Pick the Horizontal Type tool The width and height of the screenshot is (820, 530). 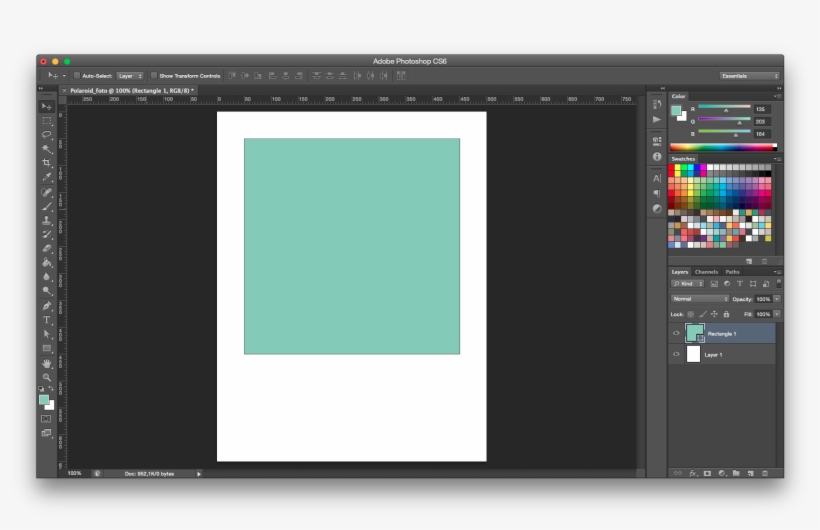click(47, 320)
